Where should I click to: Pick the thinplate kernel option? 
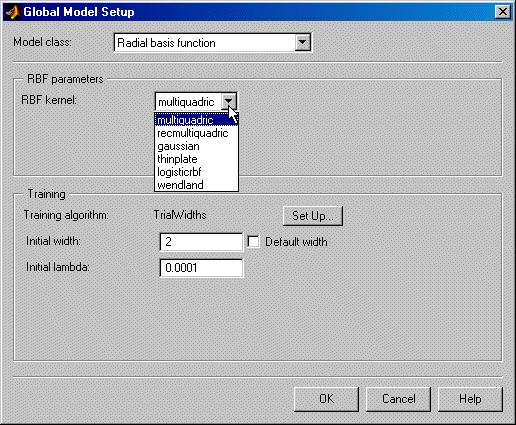pyautogui.click(x=196, y=159)
